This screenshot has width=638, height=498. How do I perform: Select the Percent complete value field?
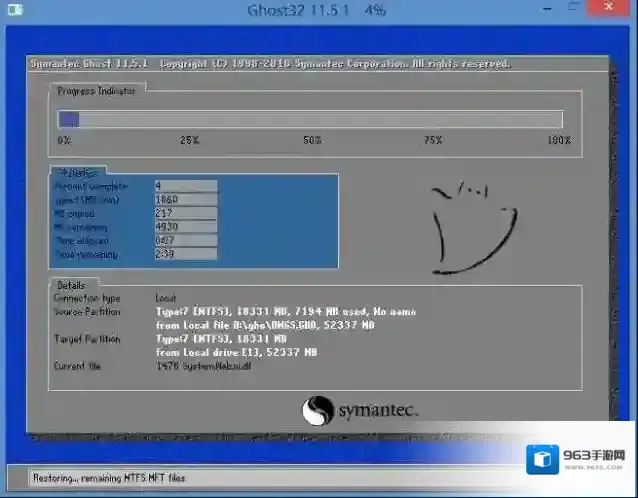click(x=186, y=185)
